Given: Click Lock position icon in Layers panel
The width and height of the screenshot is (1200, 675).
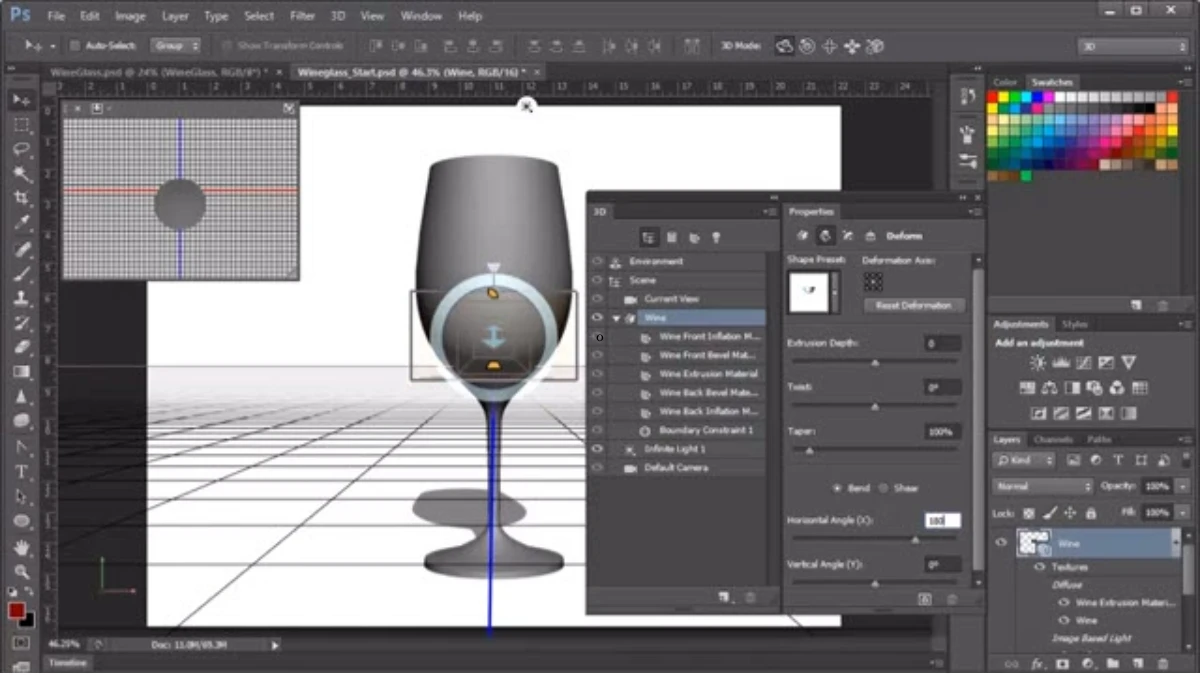Looking at the screenshot, I should 1069,512.
